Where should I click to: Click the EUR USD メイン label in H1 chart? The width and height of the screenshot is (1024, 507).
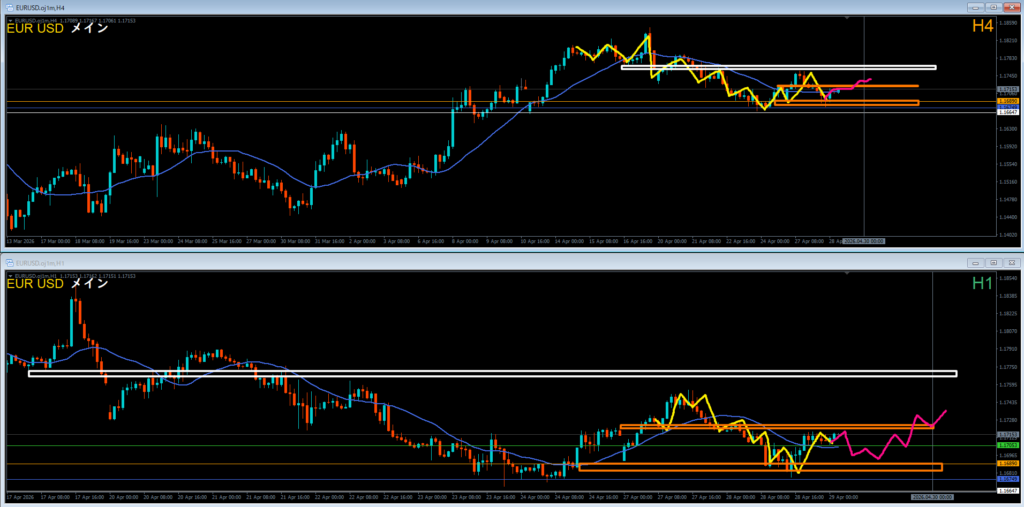(57, 284)
